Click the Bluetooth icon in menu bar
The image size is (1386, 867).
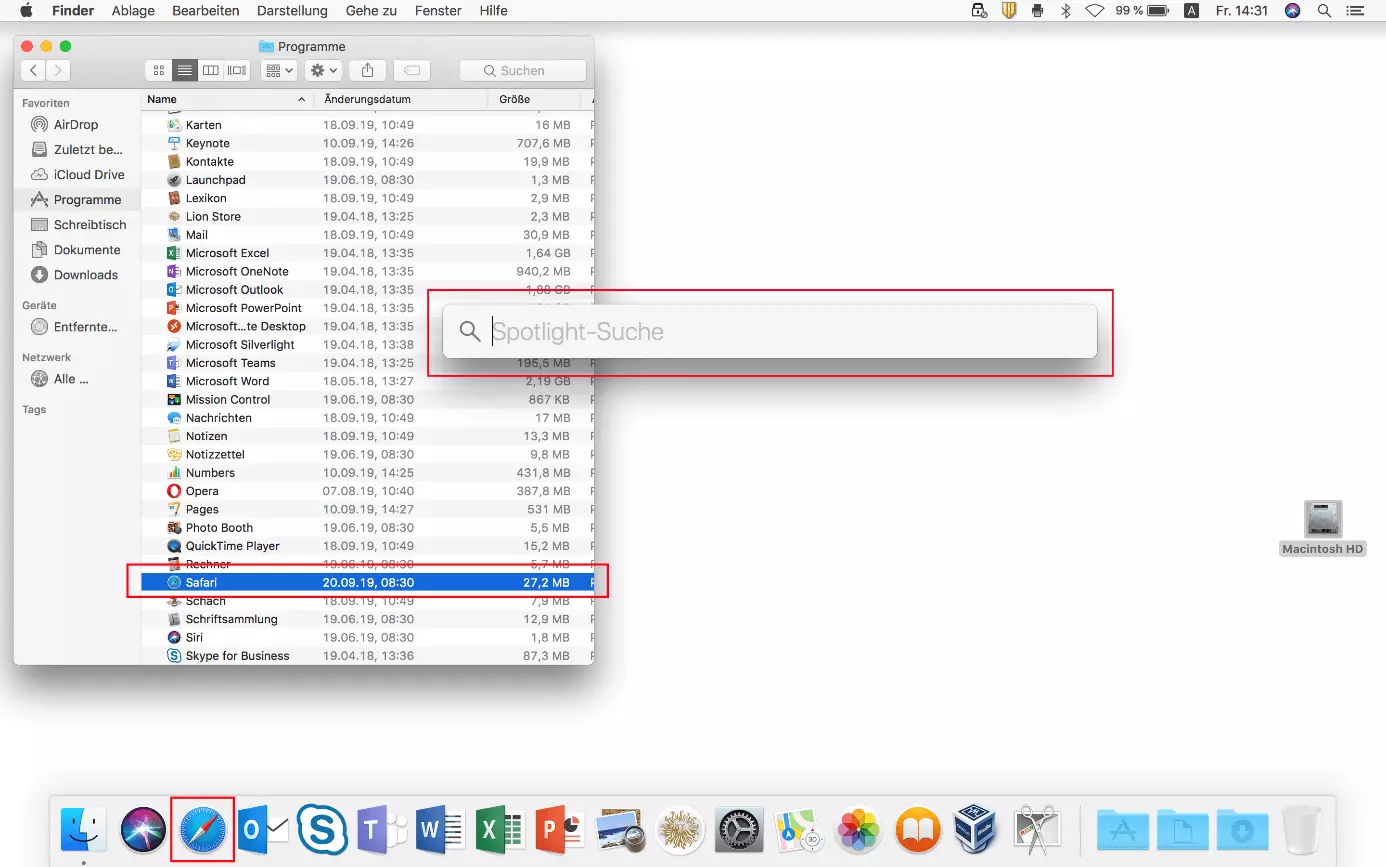(1066, 11)
